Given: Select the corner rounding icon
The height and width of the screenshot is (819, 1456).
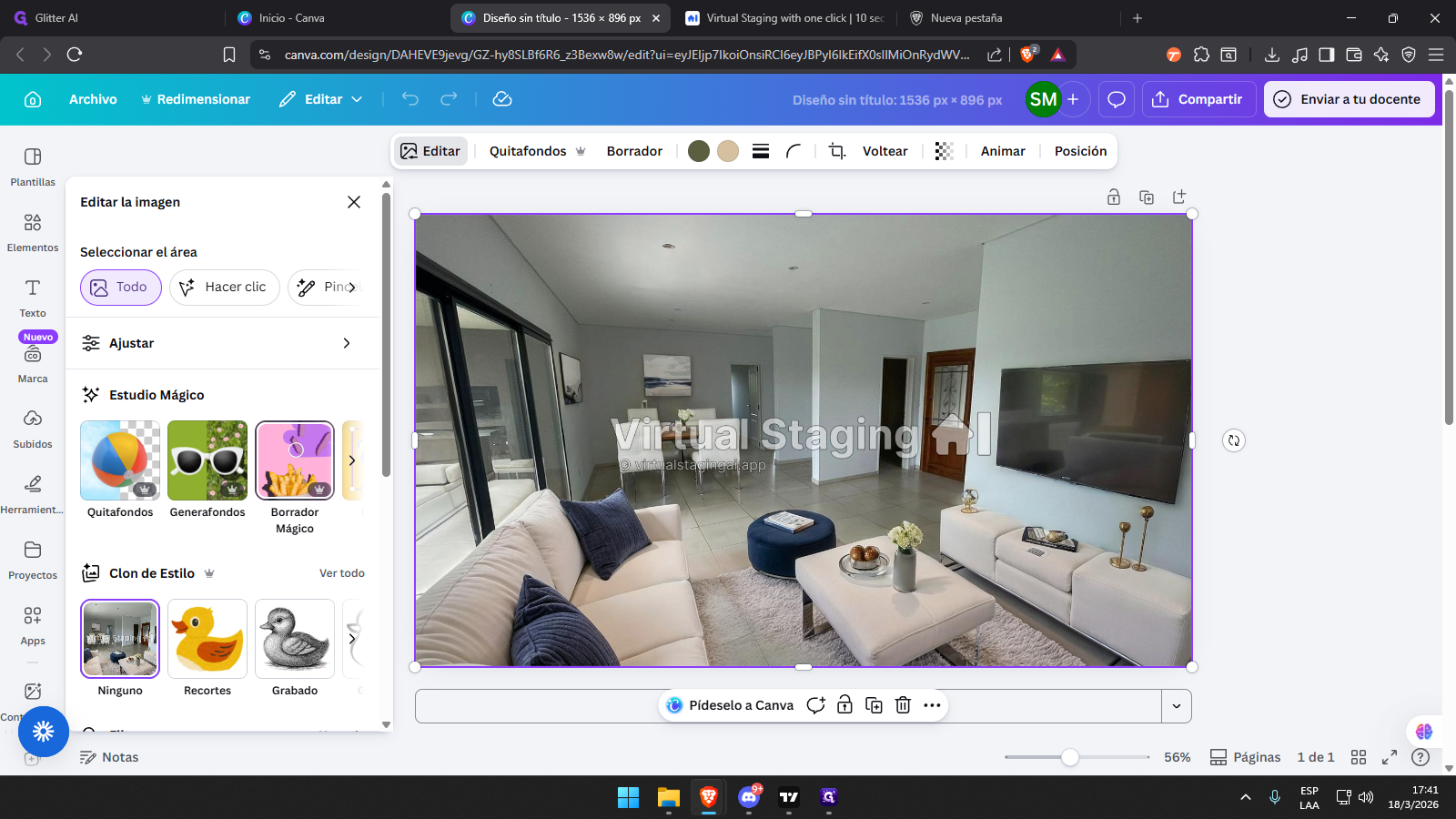Looking at the screenshot, I should [x=794, y=151].
